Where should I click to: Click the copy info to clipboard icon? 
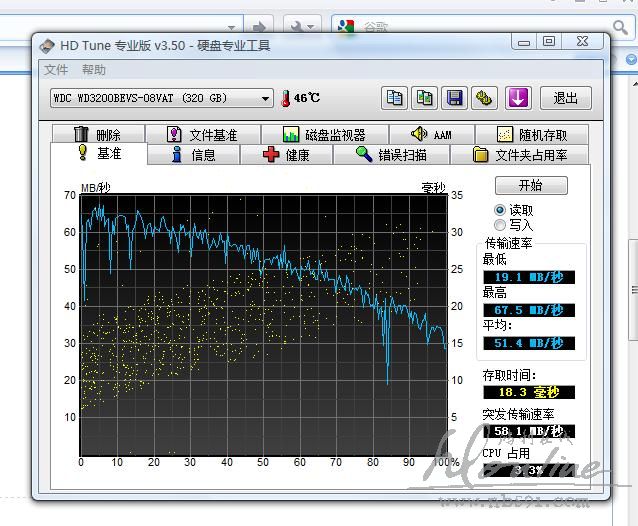[395, 98]
